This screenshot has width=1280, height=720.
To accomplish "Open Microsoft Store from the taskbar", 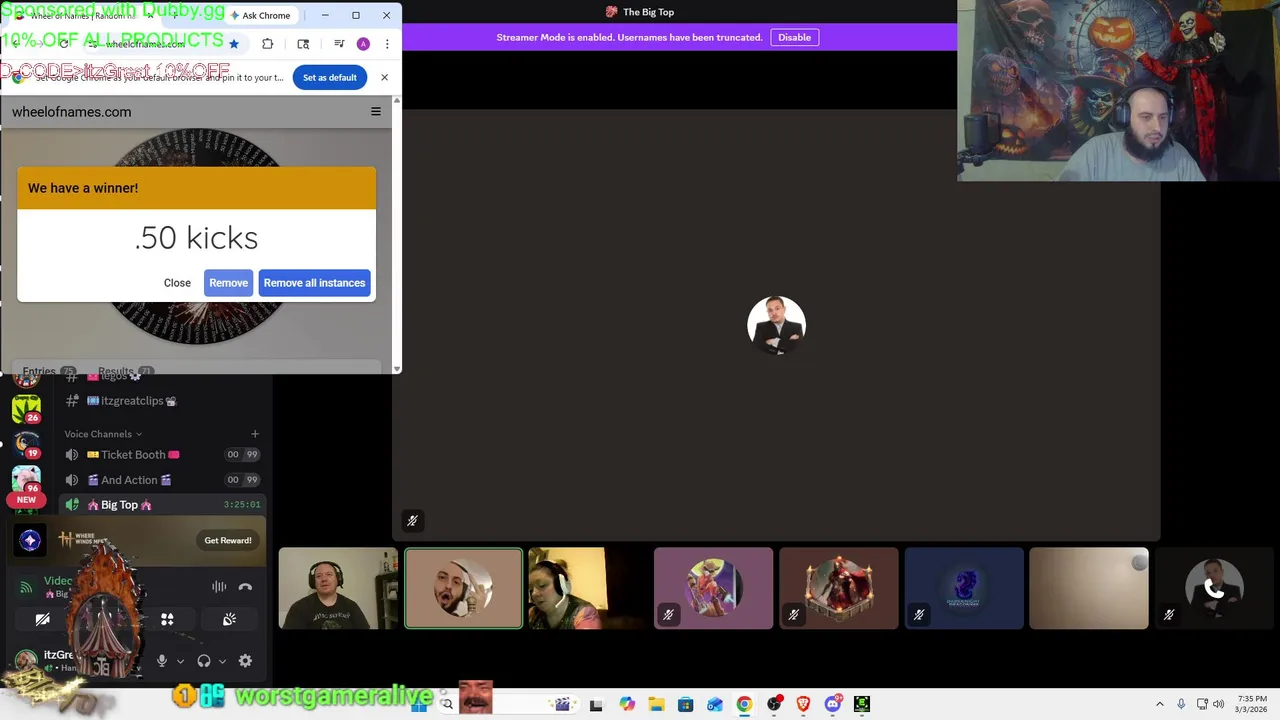I will click(685, 704).
